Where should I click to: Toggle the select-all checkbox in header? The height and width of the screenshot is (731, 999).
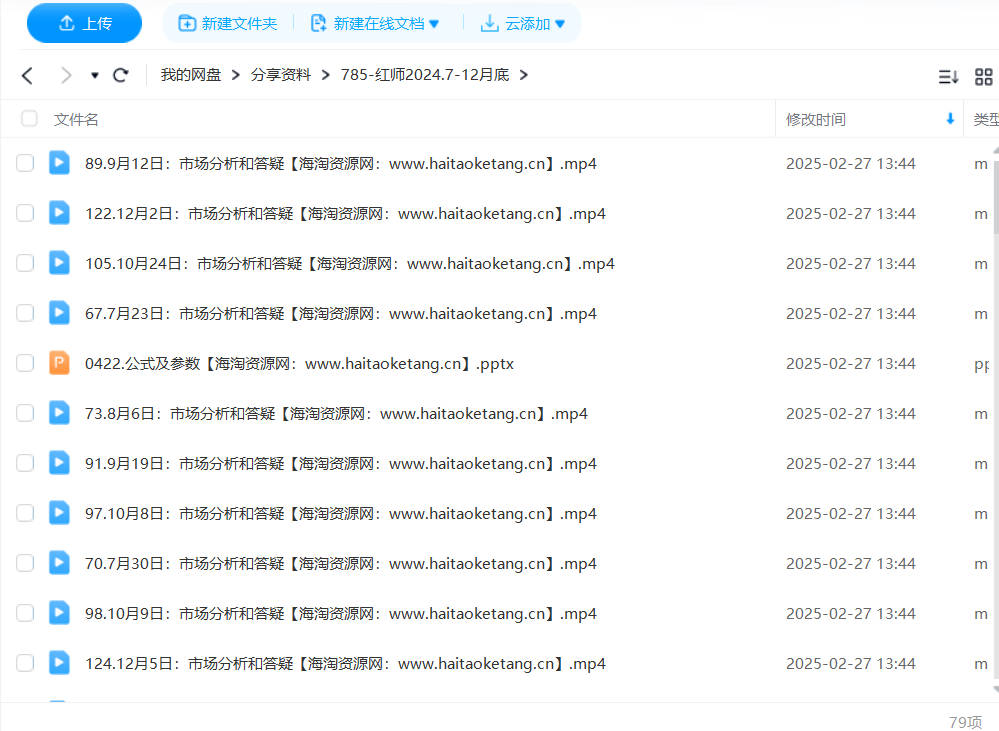[x=29, y=119]
